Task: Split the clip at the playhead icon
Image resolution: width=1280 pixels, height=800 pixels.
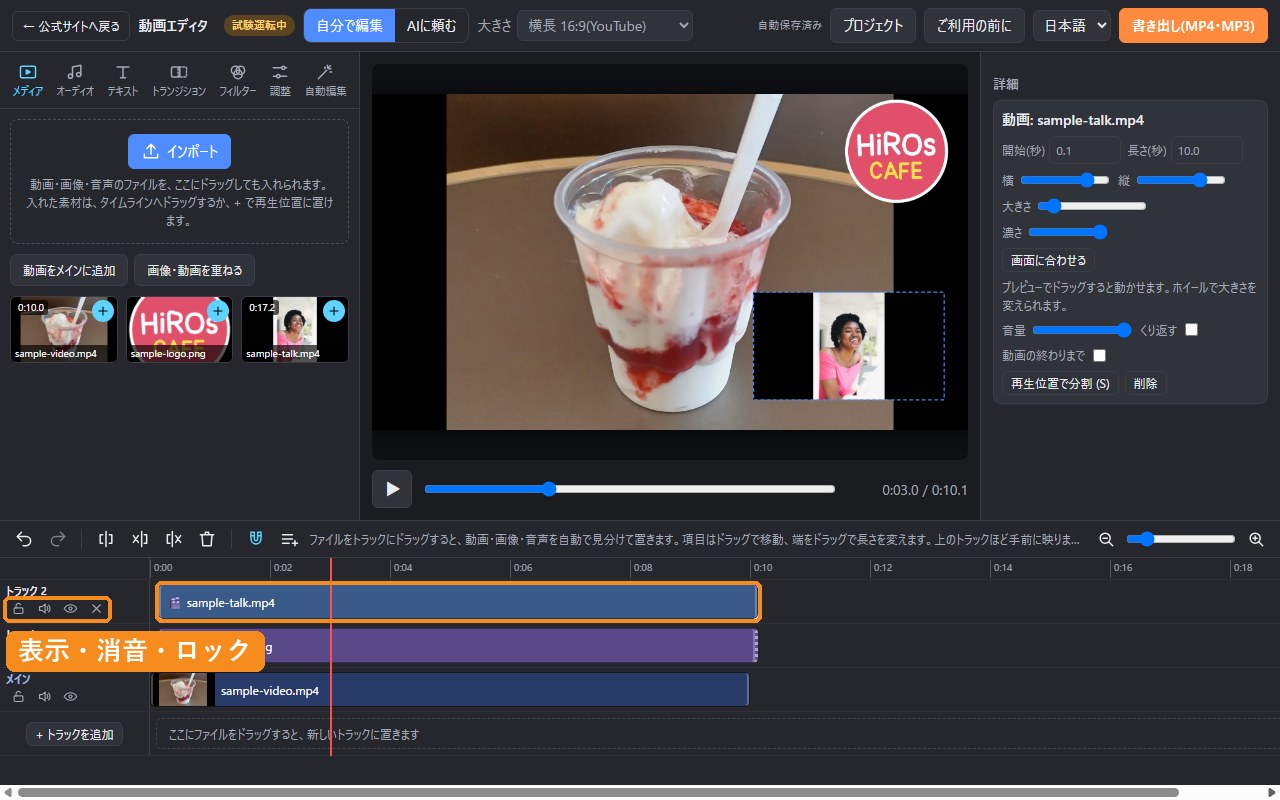Action: pyautogui.click(x=106, y=539)
